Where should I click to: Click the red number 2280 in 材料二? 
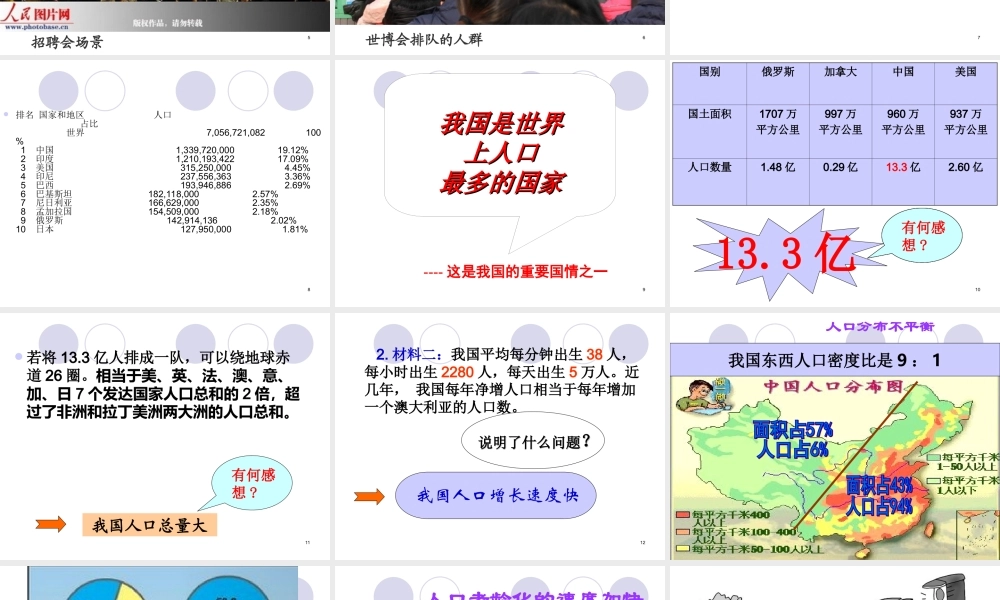coord(457,372)
